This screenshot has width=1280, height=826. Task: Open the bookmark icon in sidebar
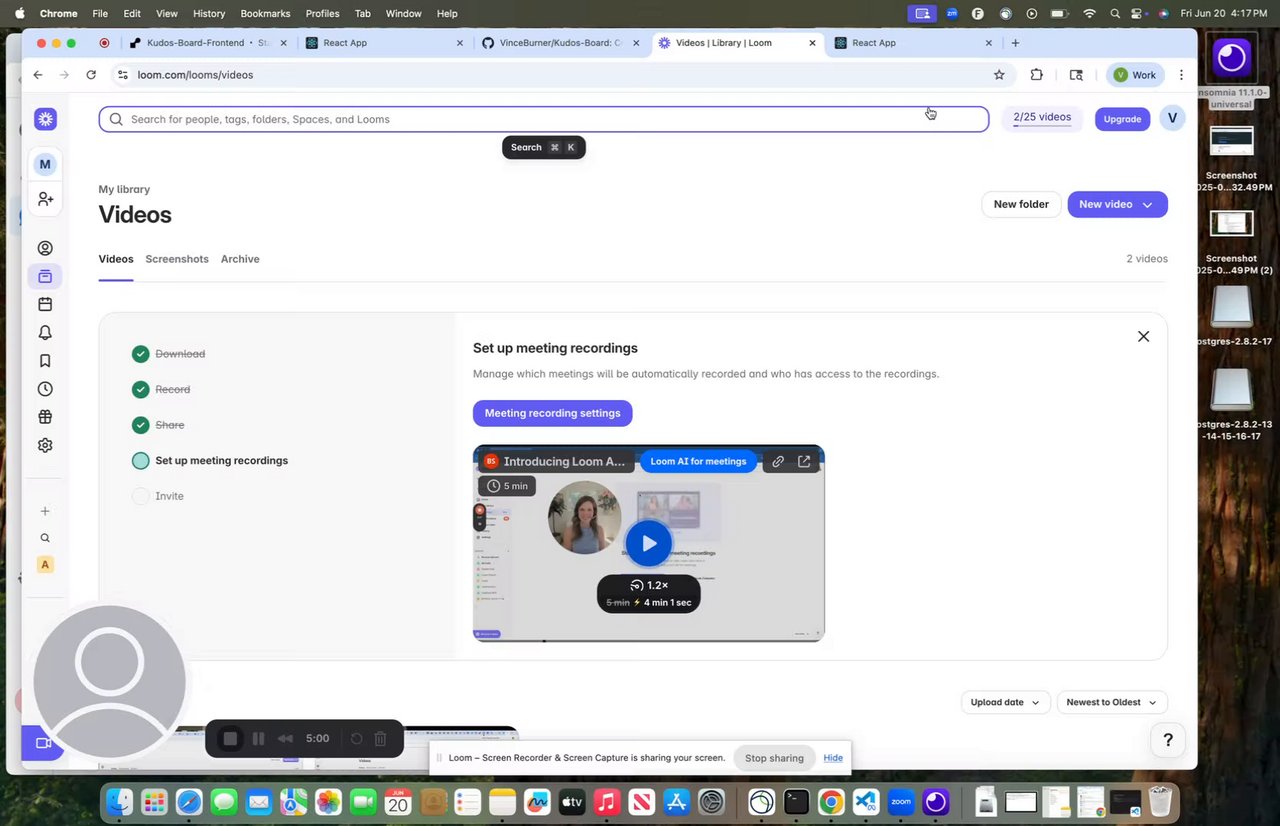coord(45,361)
